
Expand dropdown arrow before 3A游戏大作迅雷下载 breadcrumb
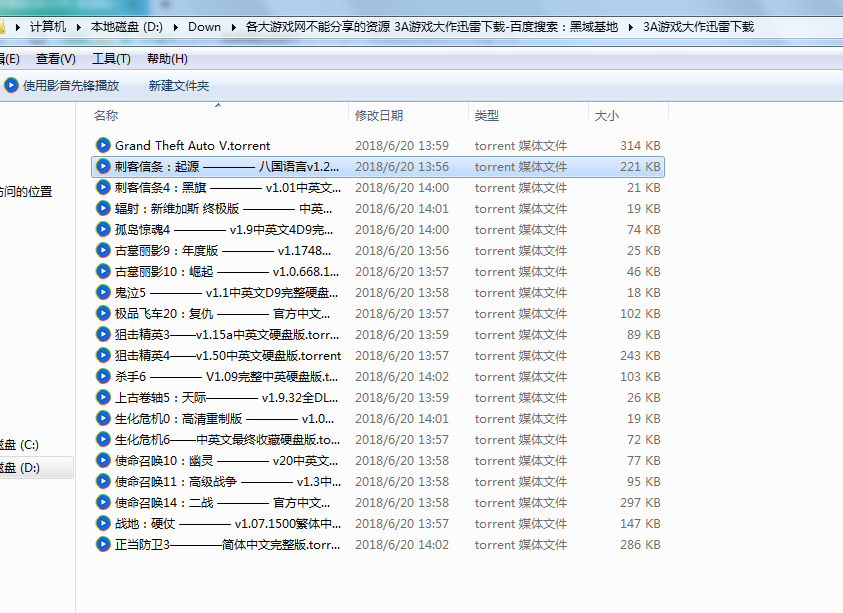631,27
